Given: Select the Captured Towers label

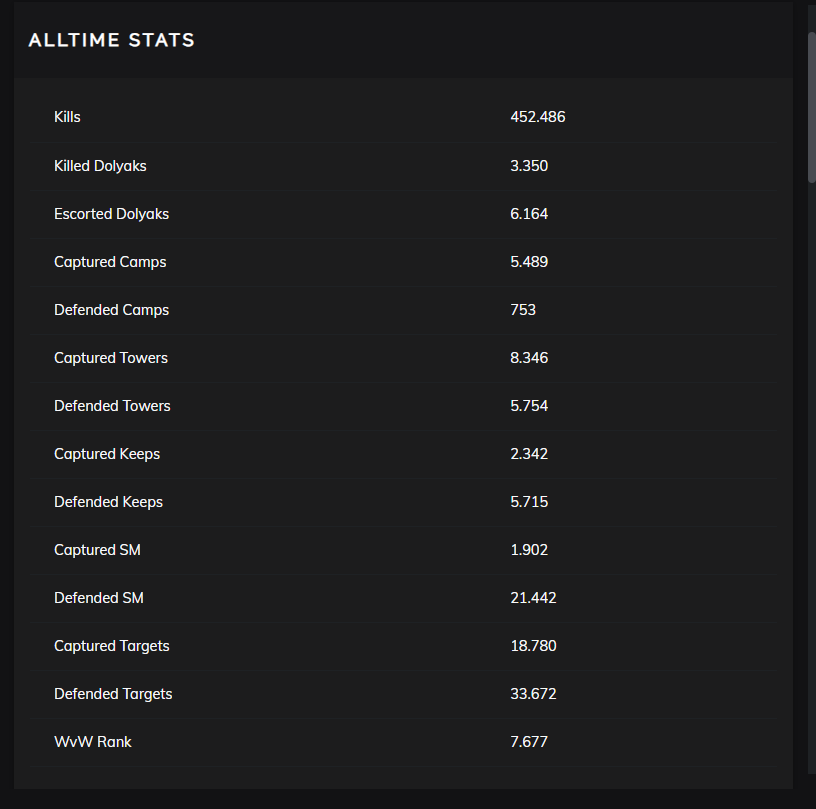Looking at the screenshot, I should coord(111,358).
